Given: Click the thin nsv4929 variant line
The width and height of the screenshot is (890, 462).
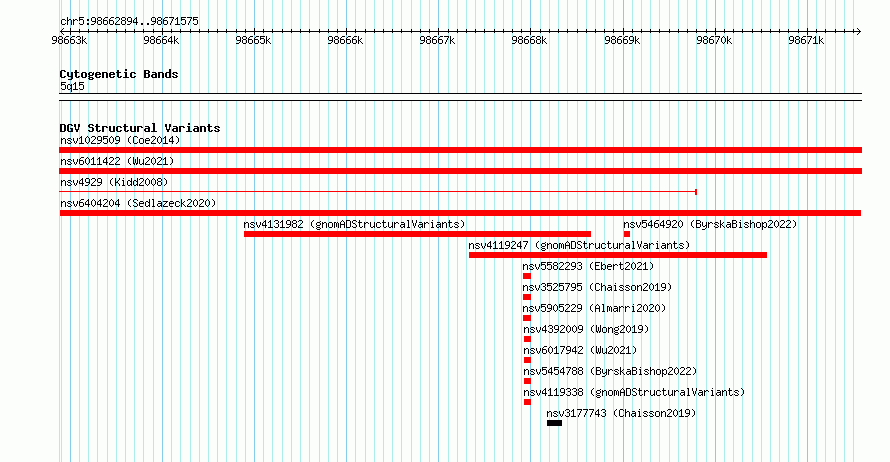Looking at the screenshot, I should point(378,192).
